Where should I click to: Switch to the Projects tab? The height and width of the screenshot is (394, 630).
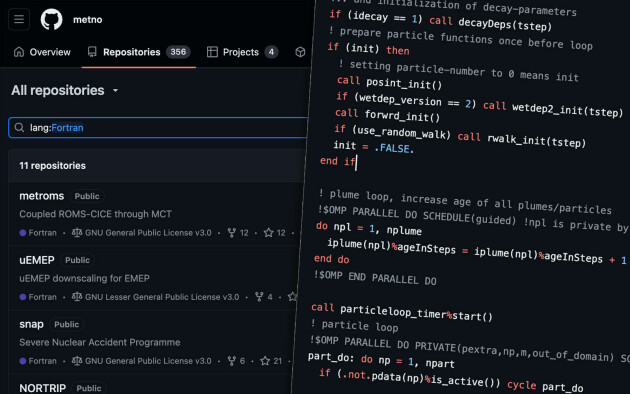(242, 52)
